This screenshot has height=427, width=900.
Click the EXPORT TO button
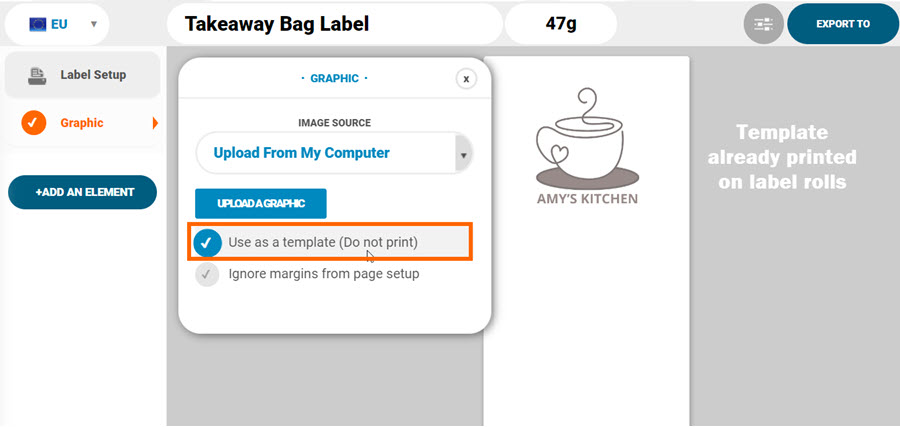click(843, 24)
